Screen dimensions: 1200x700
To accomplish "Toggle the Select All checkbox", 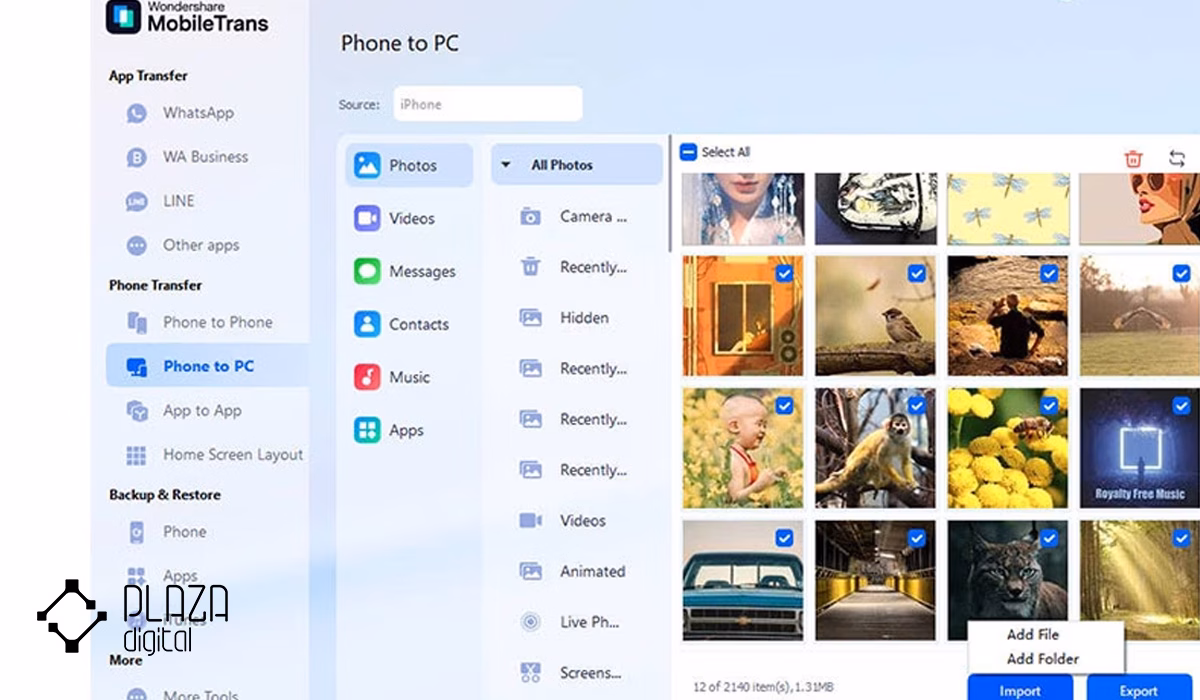I will coord(688,152).
